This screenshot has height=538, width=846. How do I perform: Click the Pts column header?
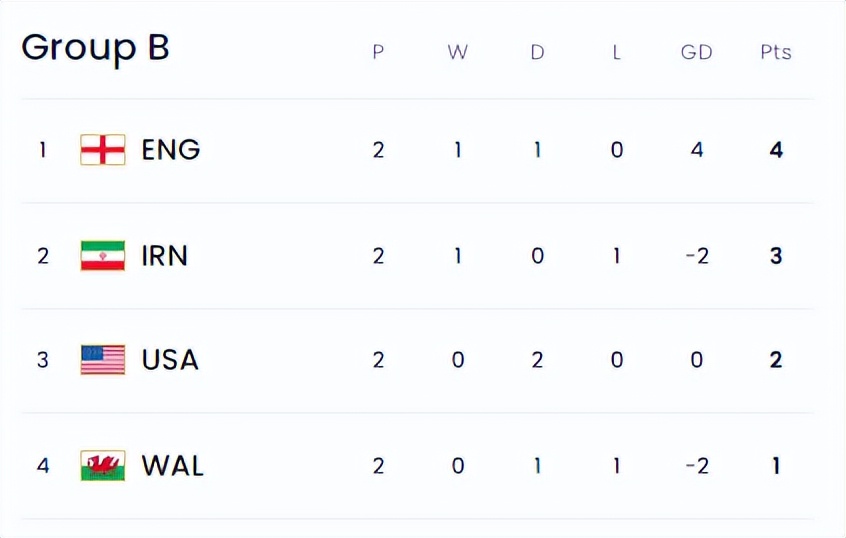pos(776,52)
